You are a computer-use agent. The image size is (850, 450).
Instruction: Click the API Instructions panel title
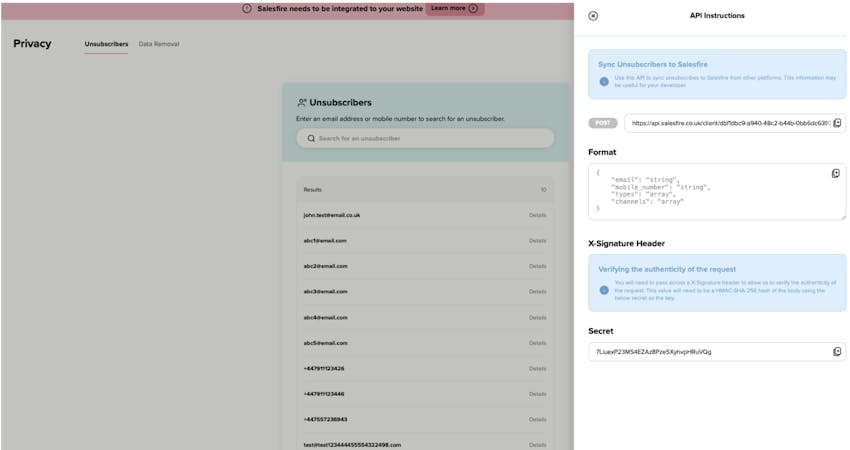tap(717, 16)
